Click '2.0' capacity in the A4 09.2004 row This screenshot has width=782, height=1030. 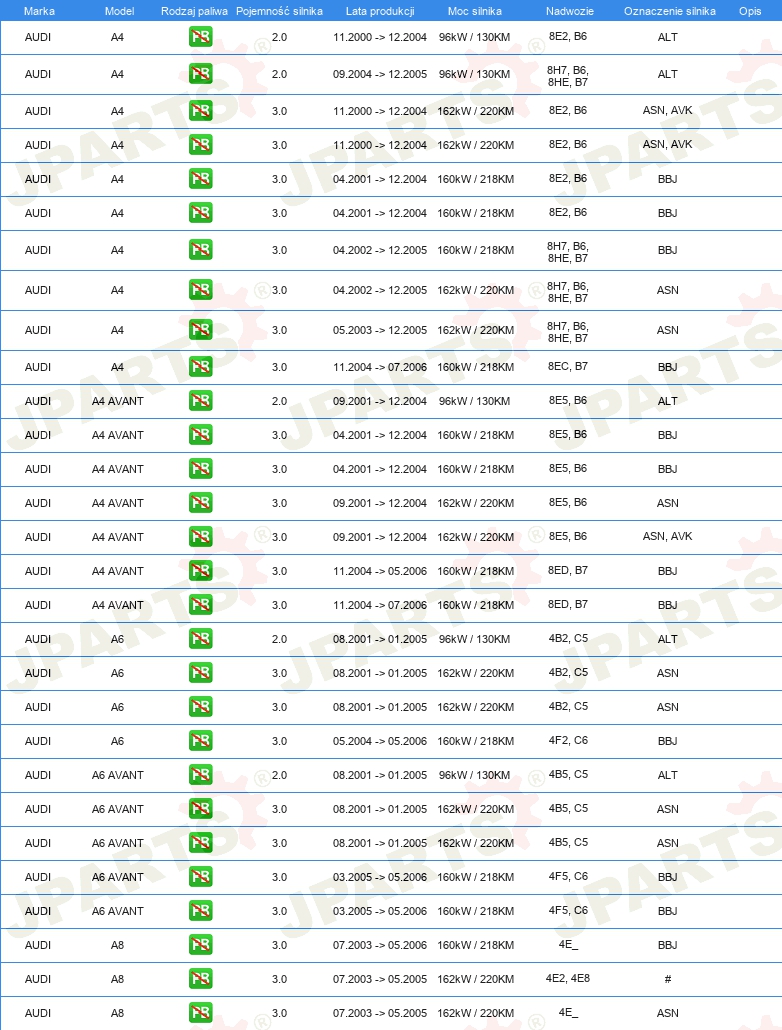[x=279, y=74]
